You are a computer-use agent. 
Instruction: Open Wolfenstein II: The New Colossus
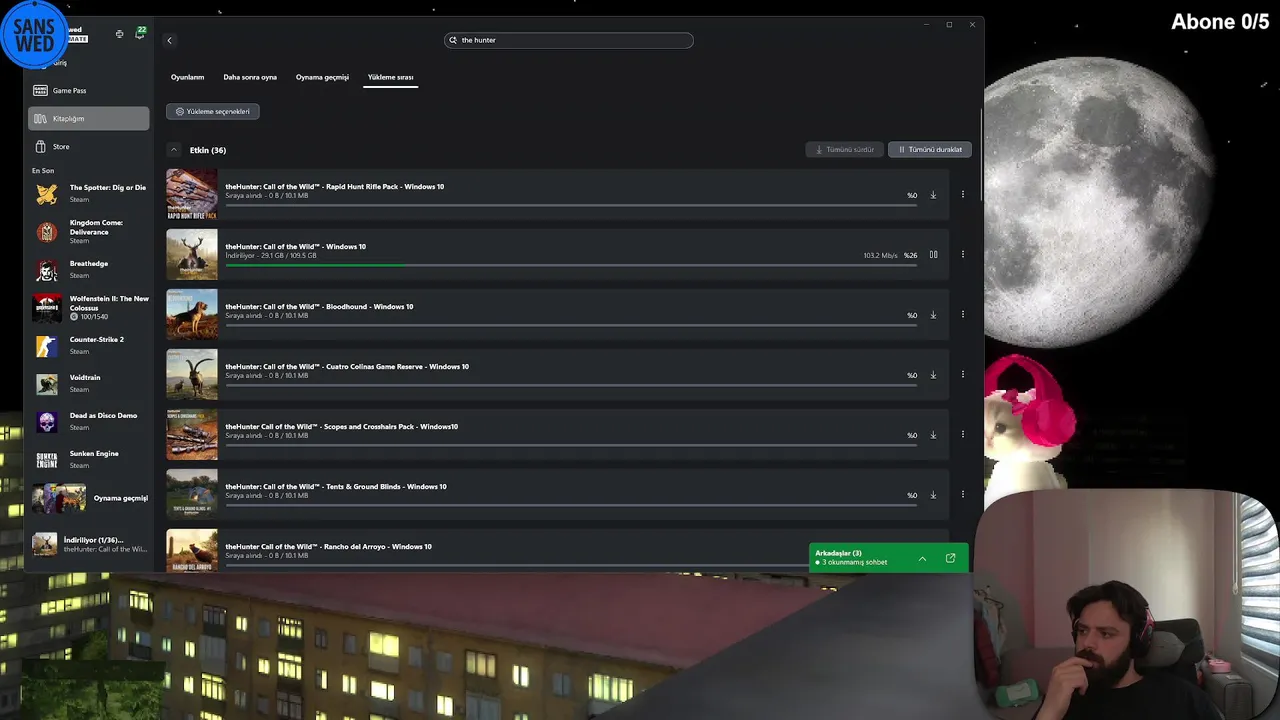[x=90, y=307]
